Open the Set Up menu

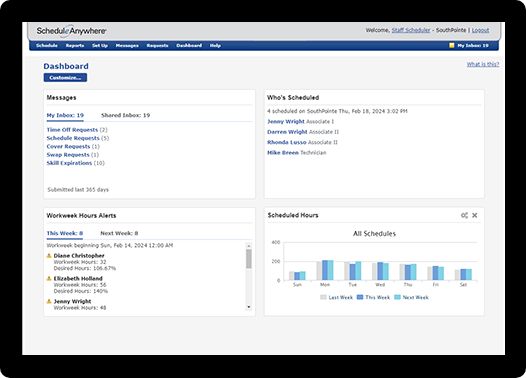(x=100, y=46)
